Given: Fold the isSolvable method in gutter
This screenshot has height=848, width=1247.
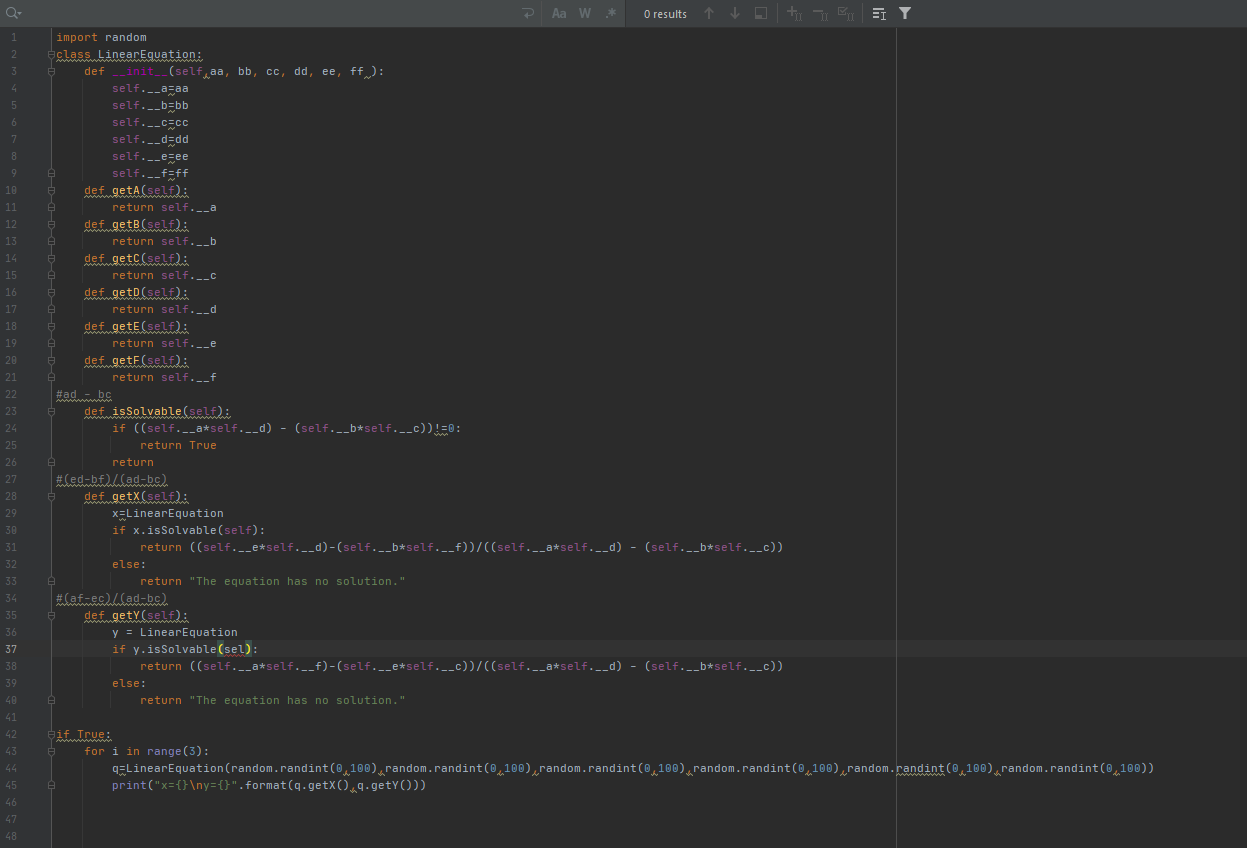Looking at the screenshot, I should tap(52, 411).
